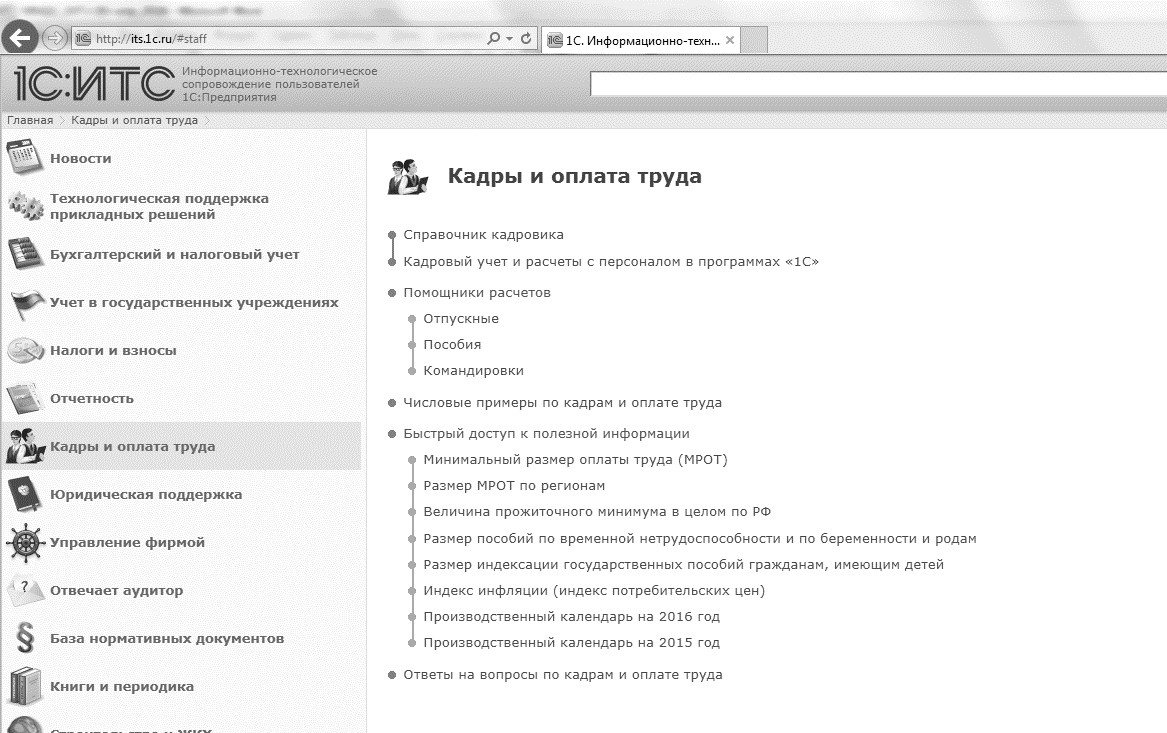Open Книги и периодика section
Viewport: 1167px width, 733px height.
click(x=121, y=687)
